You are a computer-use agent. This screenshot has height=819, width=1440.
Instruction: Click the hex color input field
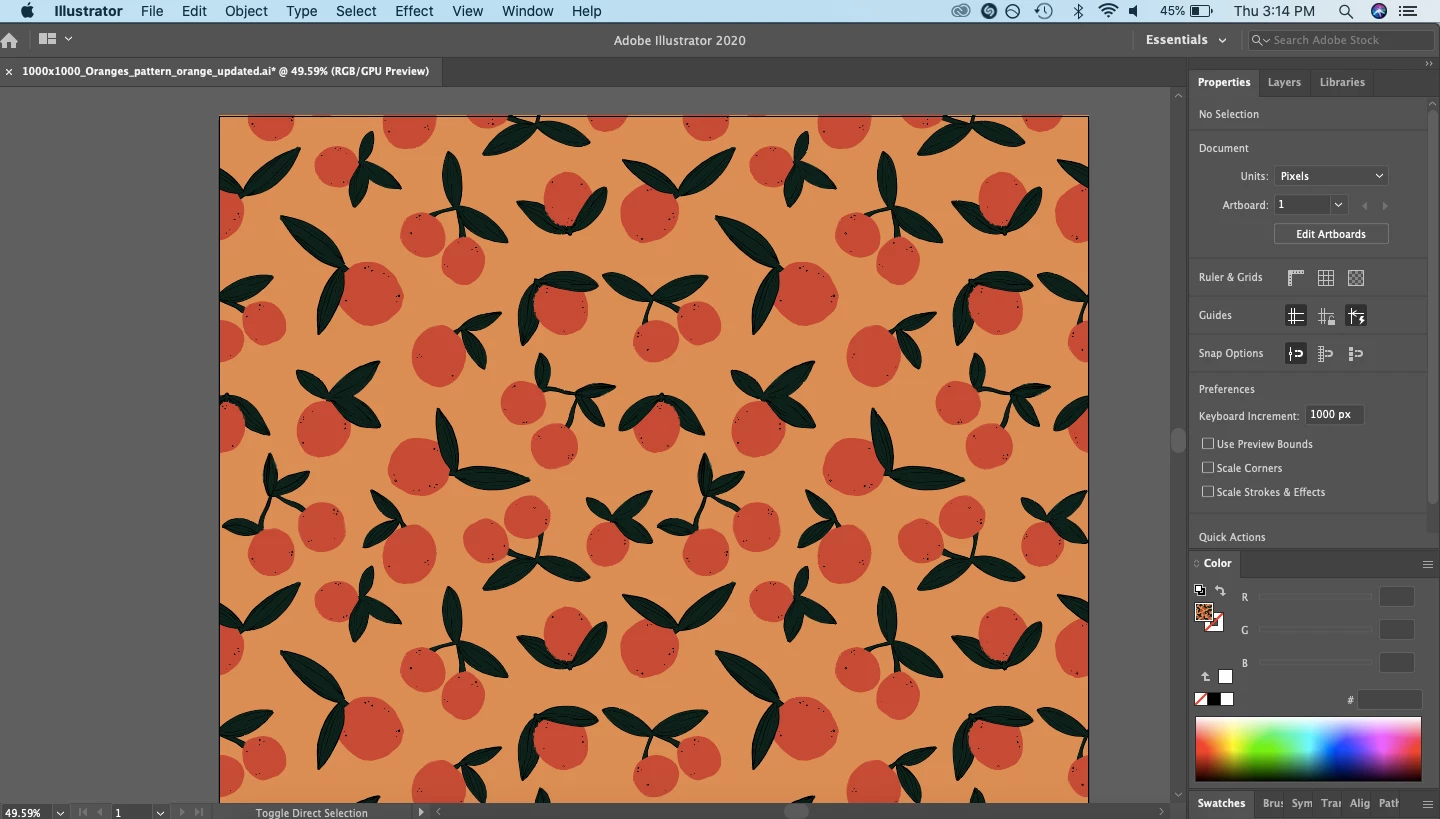[1390, 700]
